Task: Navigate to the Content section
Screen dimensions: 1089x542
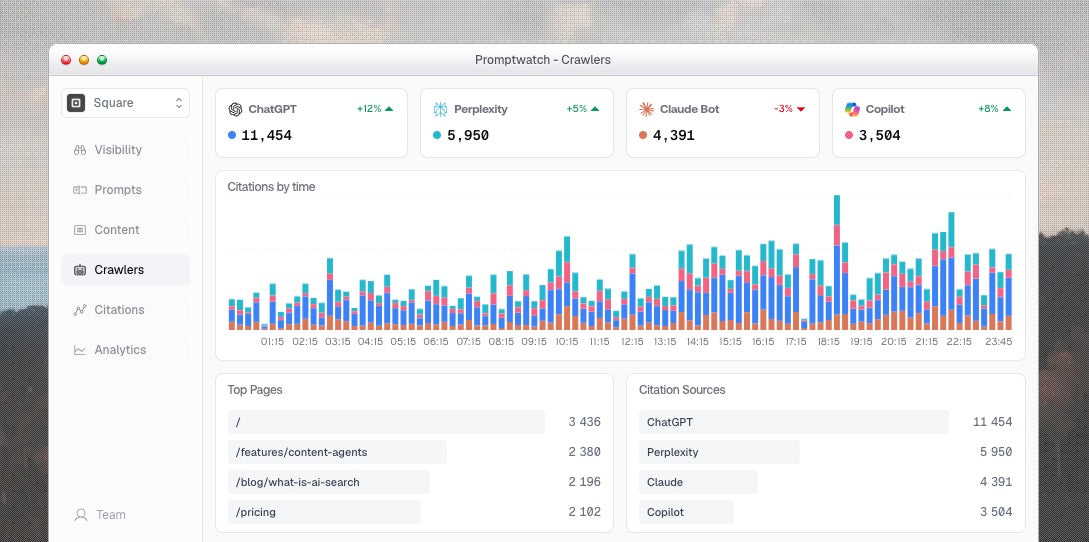Action: (125, 229)
